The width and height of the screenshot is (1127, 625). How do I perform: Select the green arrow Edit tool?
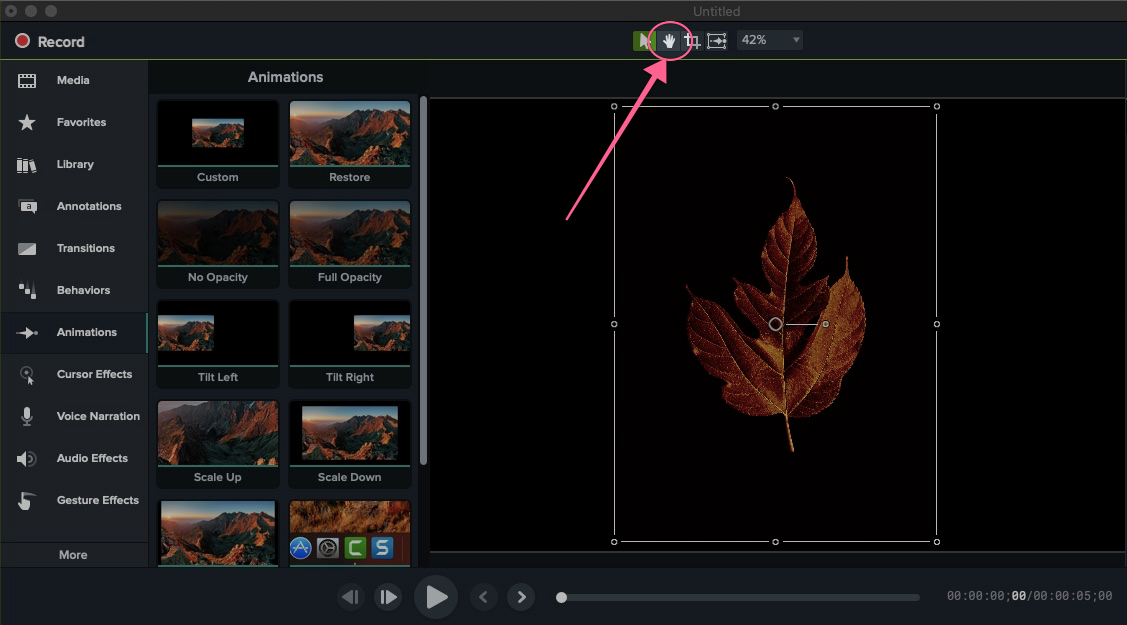(642, 41)
